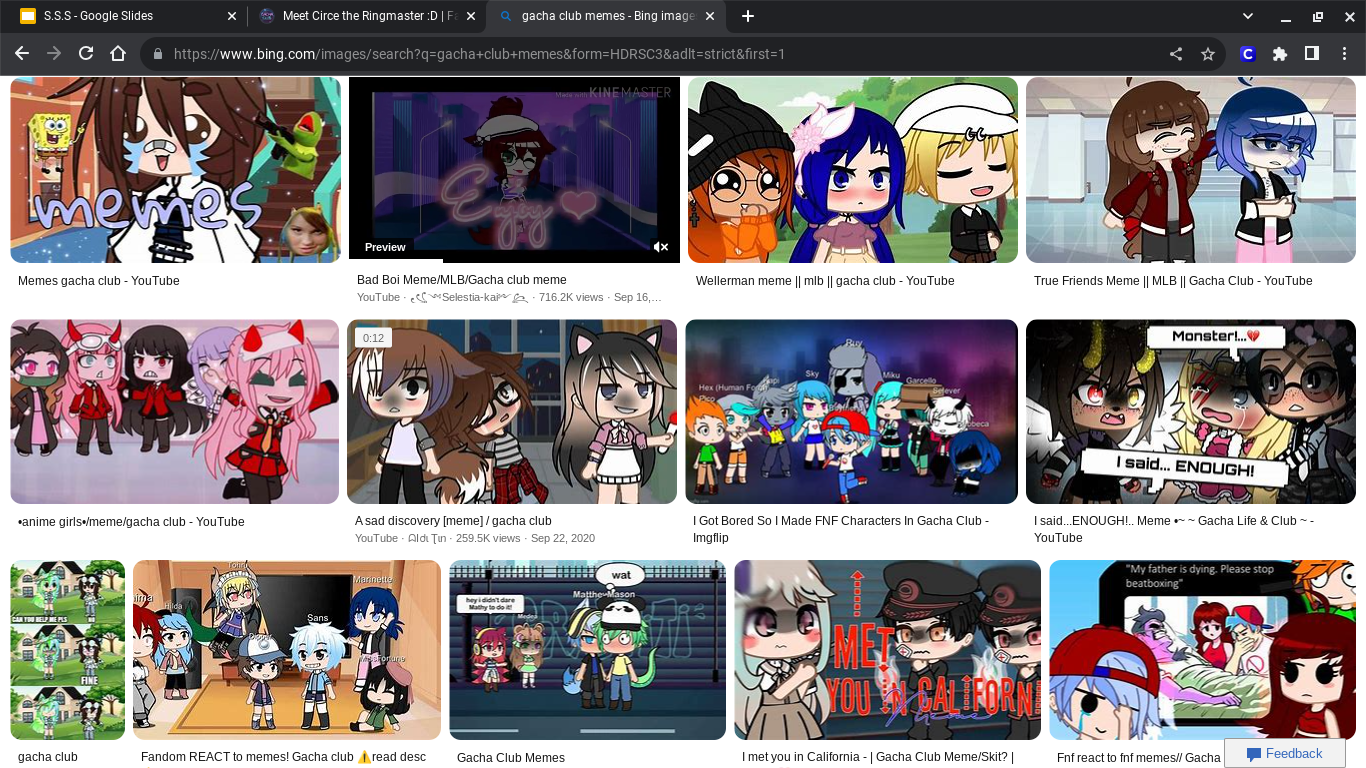Click 'Fandom REACT to memes!' caption

[x=283, y=757]
